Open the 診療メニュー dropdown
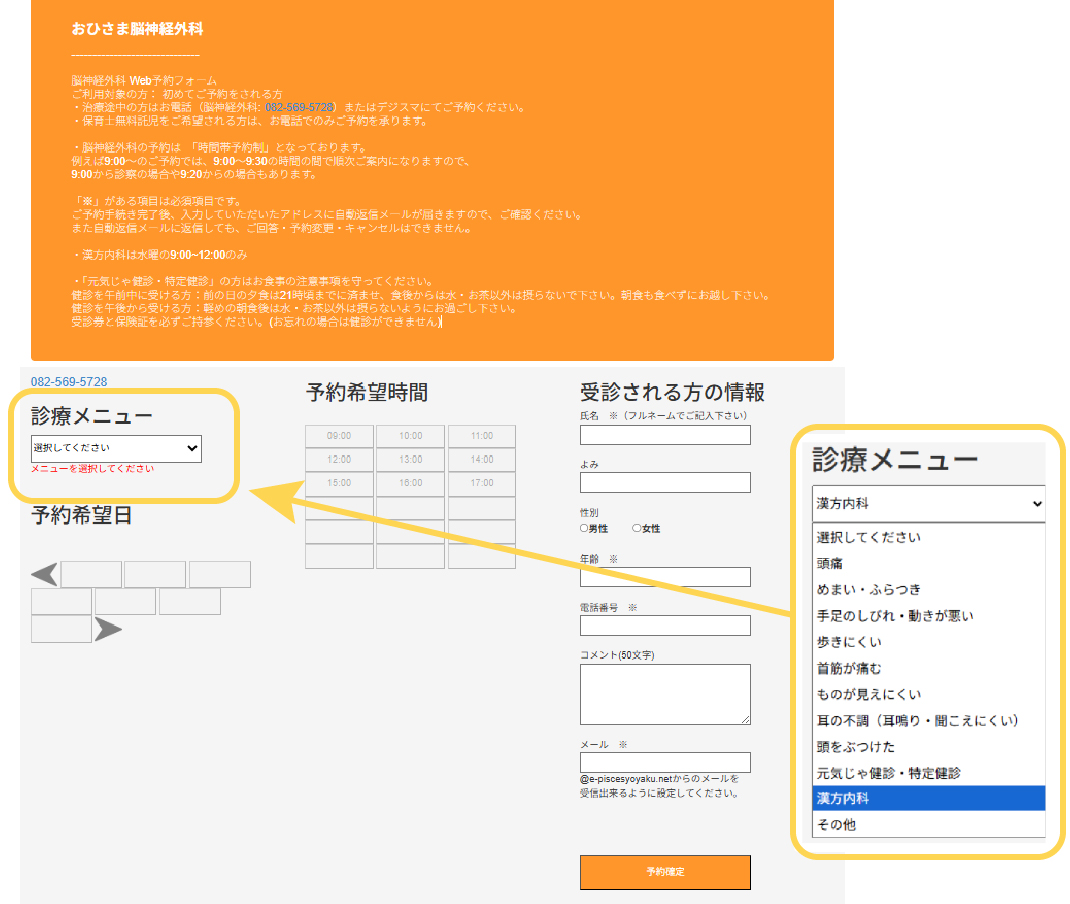 [x=115, y=448]
